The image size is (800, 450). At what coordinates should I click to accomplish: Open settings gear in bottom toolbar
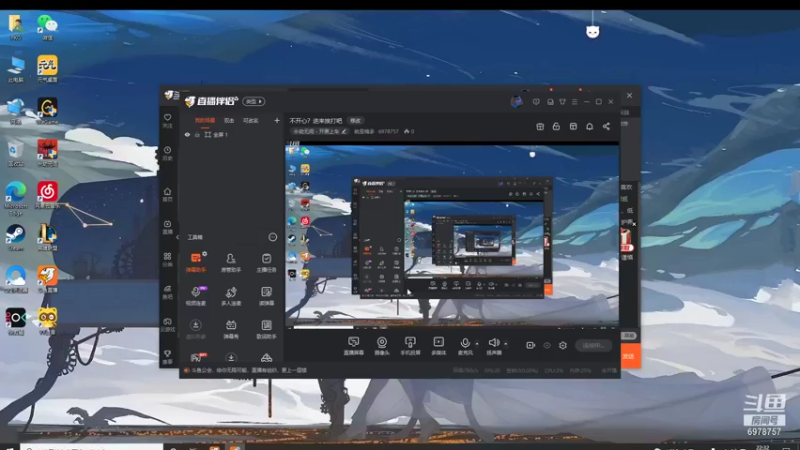pos(563,345)
